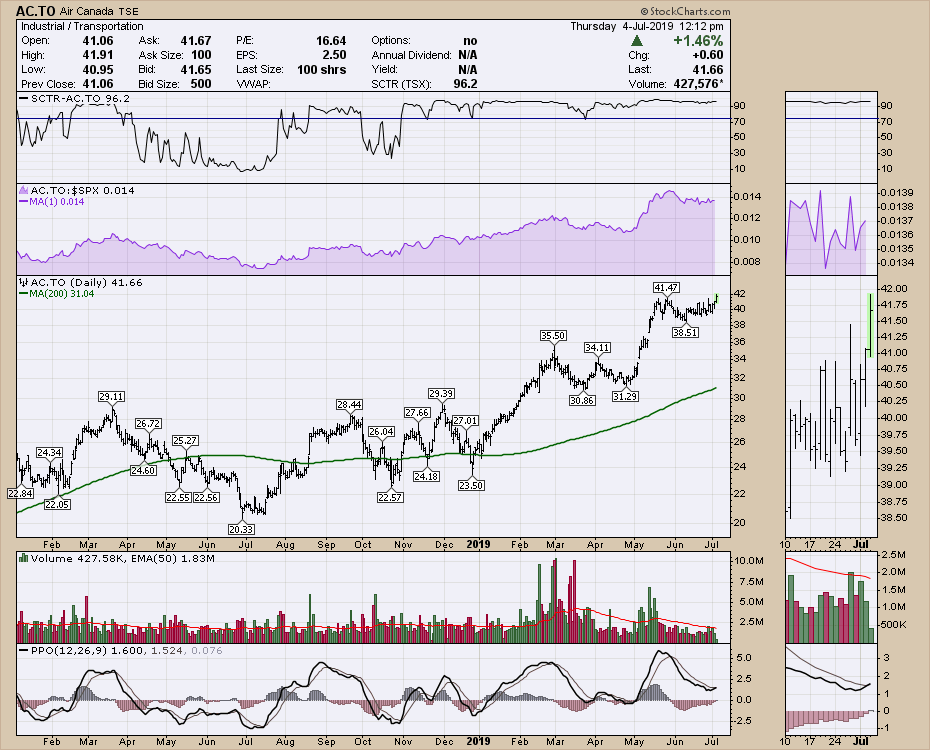Click the SCTR (TSX) value 96.2

tap(466, 84)
